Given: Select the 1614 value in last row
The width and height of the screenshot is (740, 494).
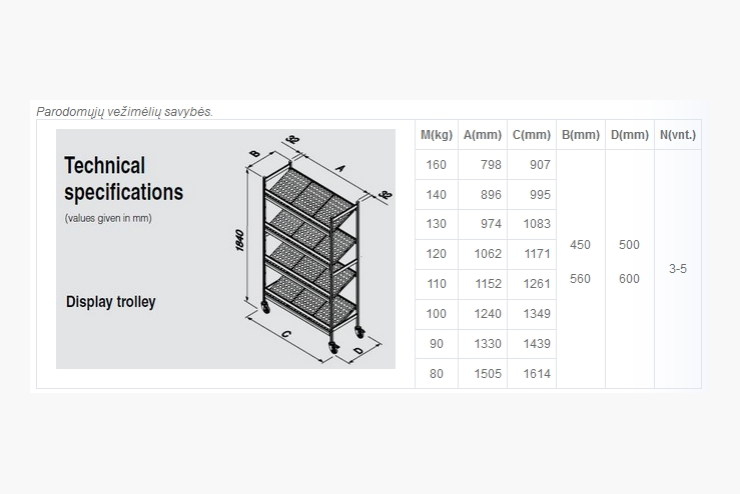Looking at the screenshot, I should click(x=537, y=374).
